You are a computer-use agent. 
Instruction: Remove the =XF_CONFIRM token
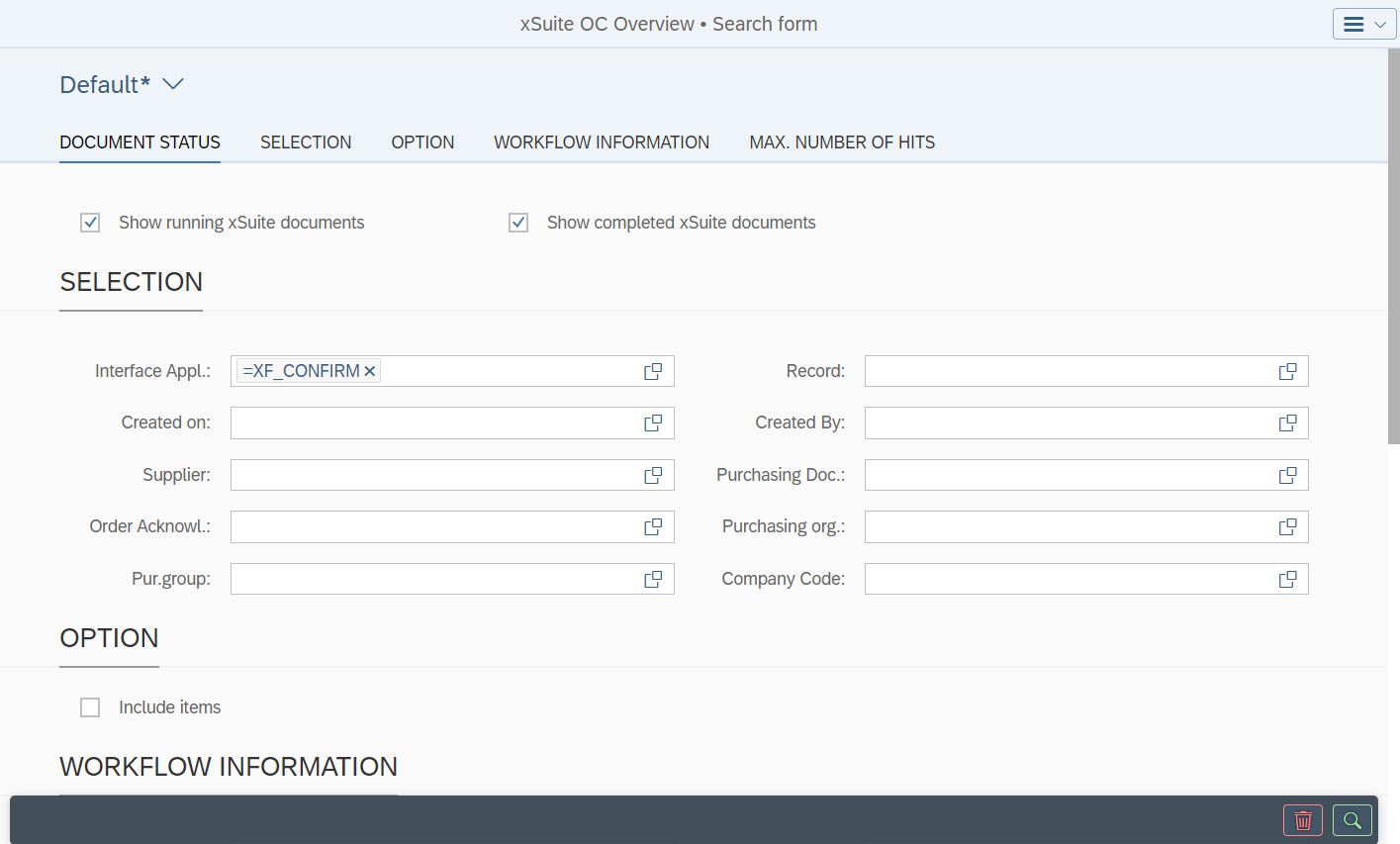(370, 371)
